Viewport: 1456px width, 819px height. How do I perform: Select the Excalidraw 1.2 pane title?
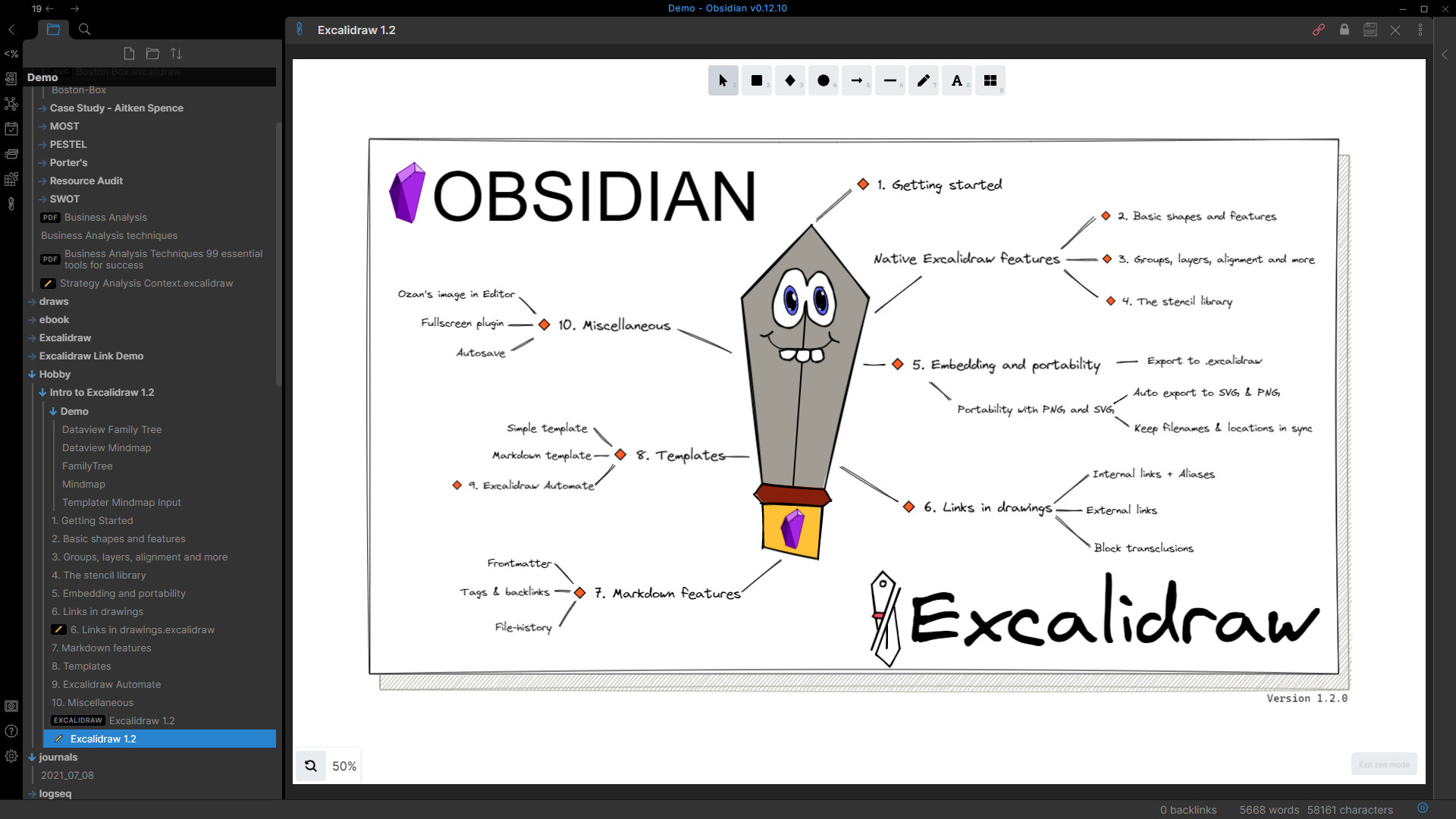pos(356,30)
